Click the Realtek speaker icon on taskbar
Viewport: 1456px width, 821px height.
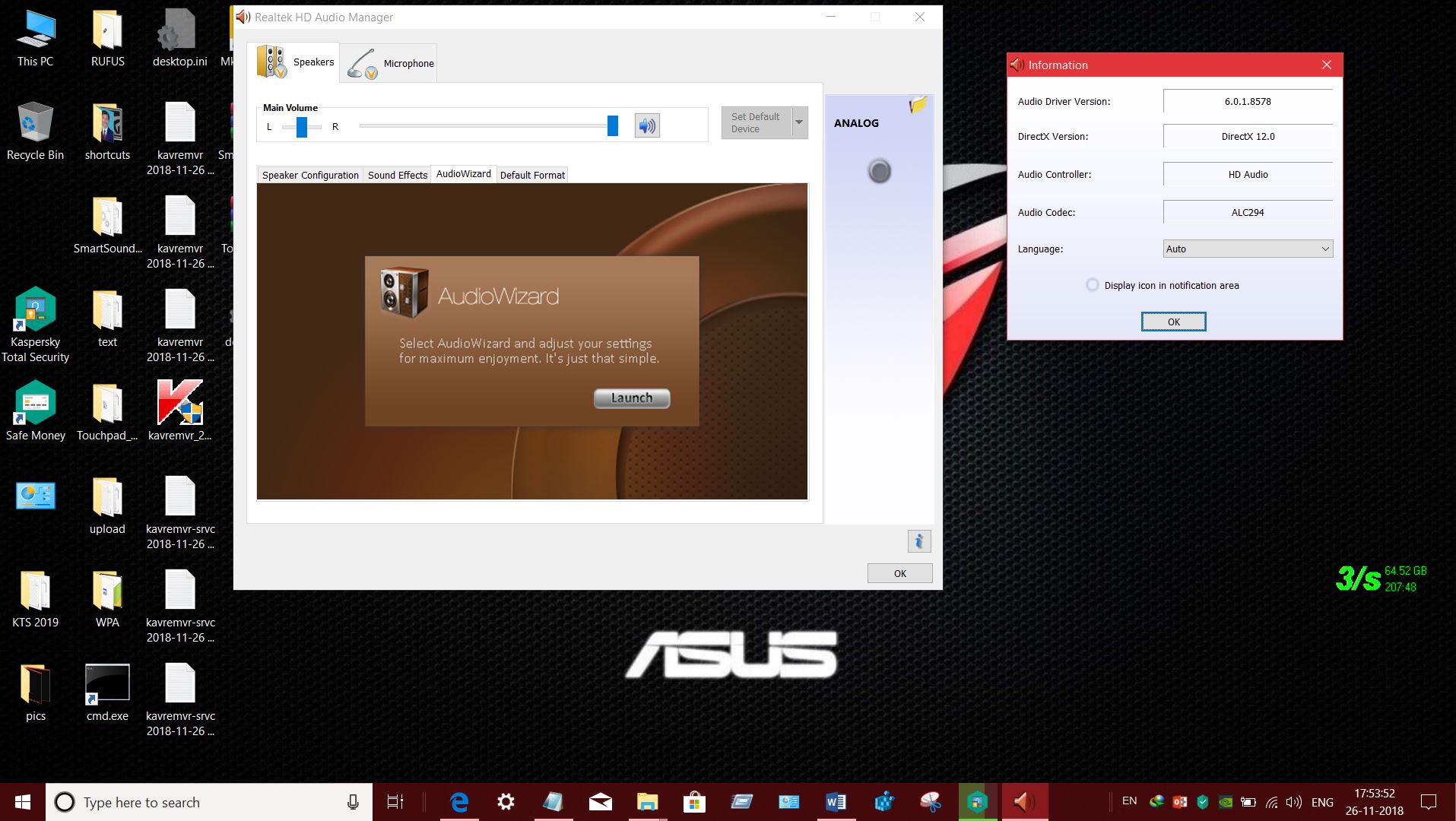1024,802
